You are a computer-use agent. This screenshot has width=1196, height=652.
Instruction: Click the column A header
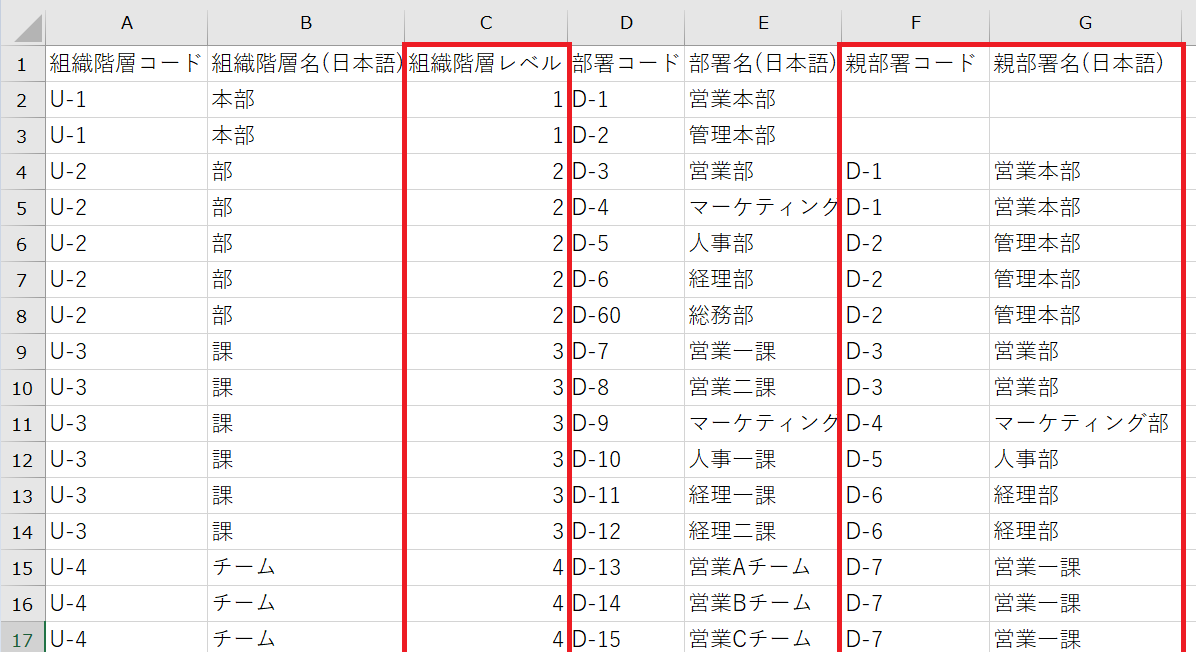click(126, 23)
